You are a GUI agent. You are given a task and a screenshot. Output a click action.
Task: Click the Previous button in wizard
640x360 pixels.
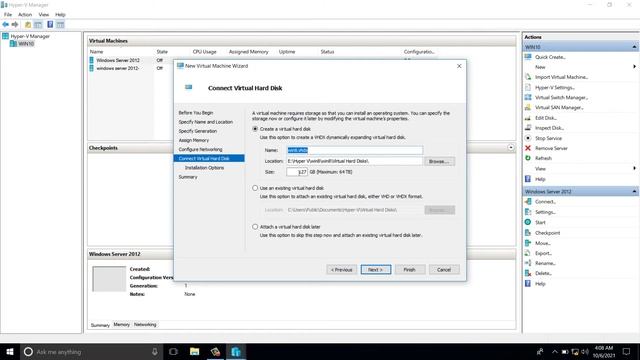342,269
